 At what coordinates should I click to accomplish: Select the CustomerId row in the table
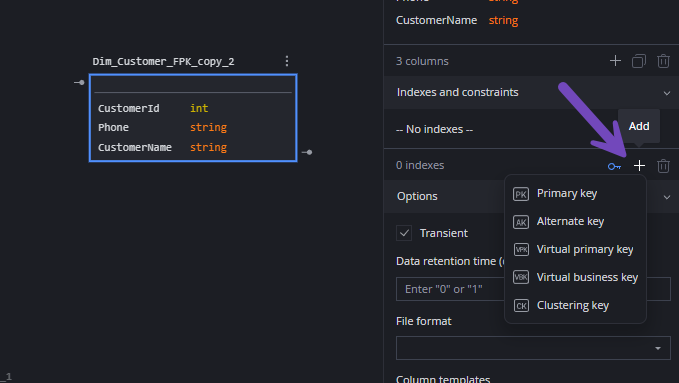(x=193, y=108)
